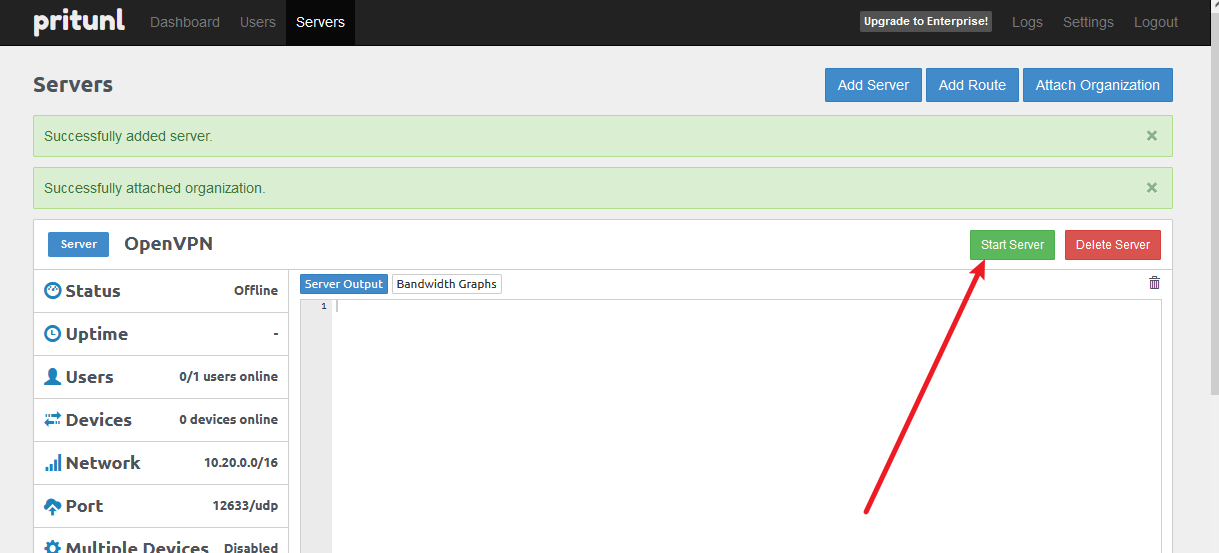This screenshot has width=1219, height=553.
Task: Switch to the Server Output tab
Action: 344,284
